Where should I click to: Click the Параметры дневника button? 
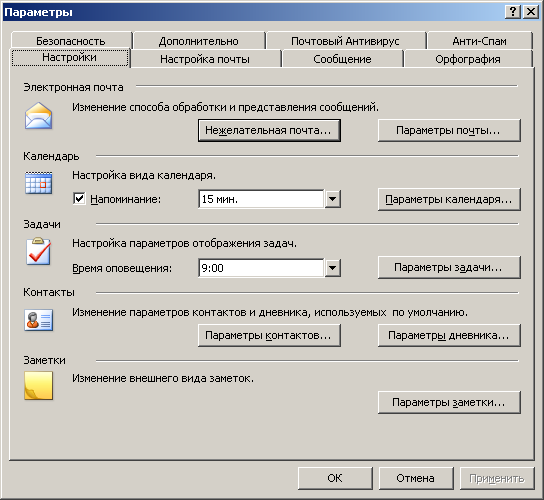[x=449, y=335]
